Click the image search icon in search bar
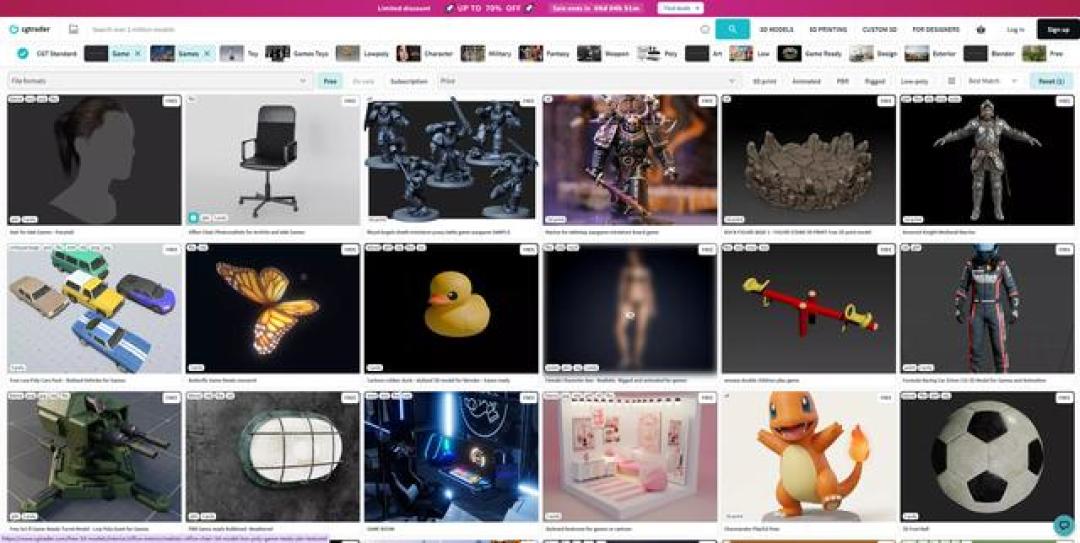1080x543 pixels. coord(705,30)
